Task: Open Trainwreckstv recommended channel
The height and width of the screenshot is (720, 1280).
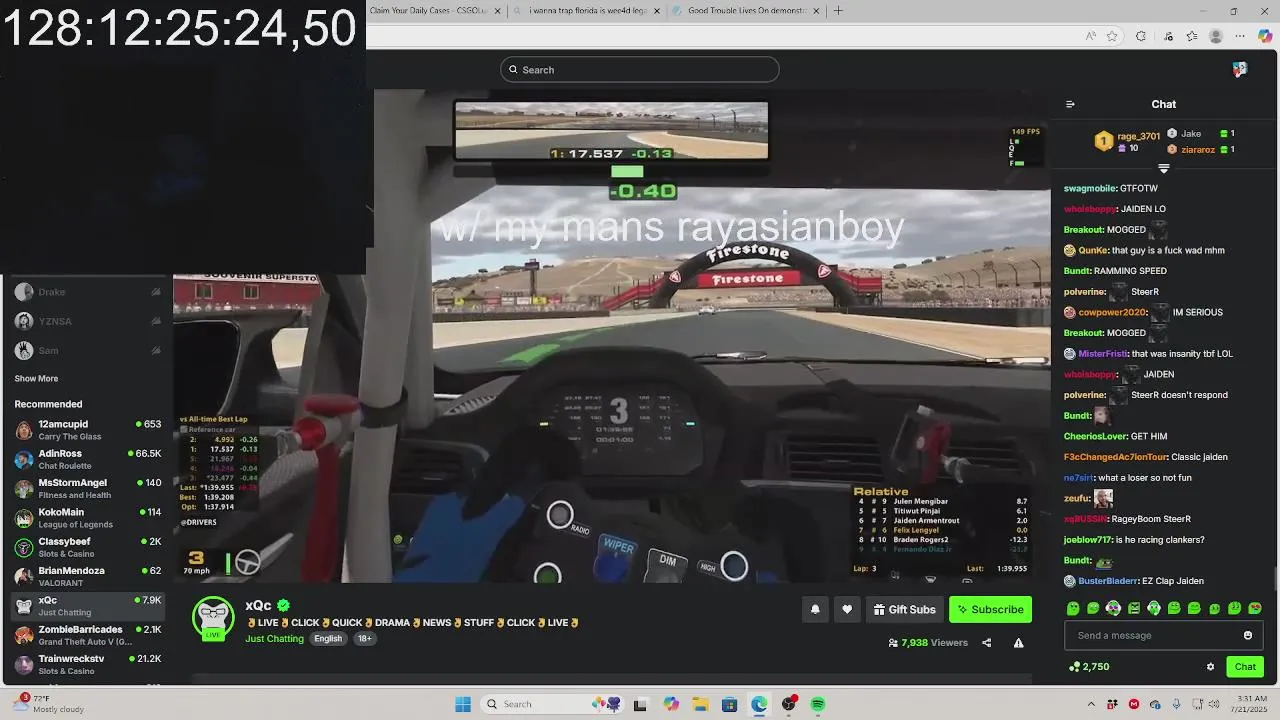Action: click(x=87, y=664)
